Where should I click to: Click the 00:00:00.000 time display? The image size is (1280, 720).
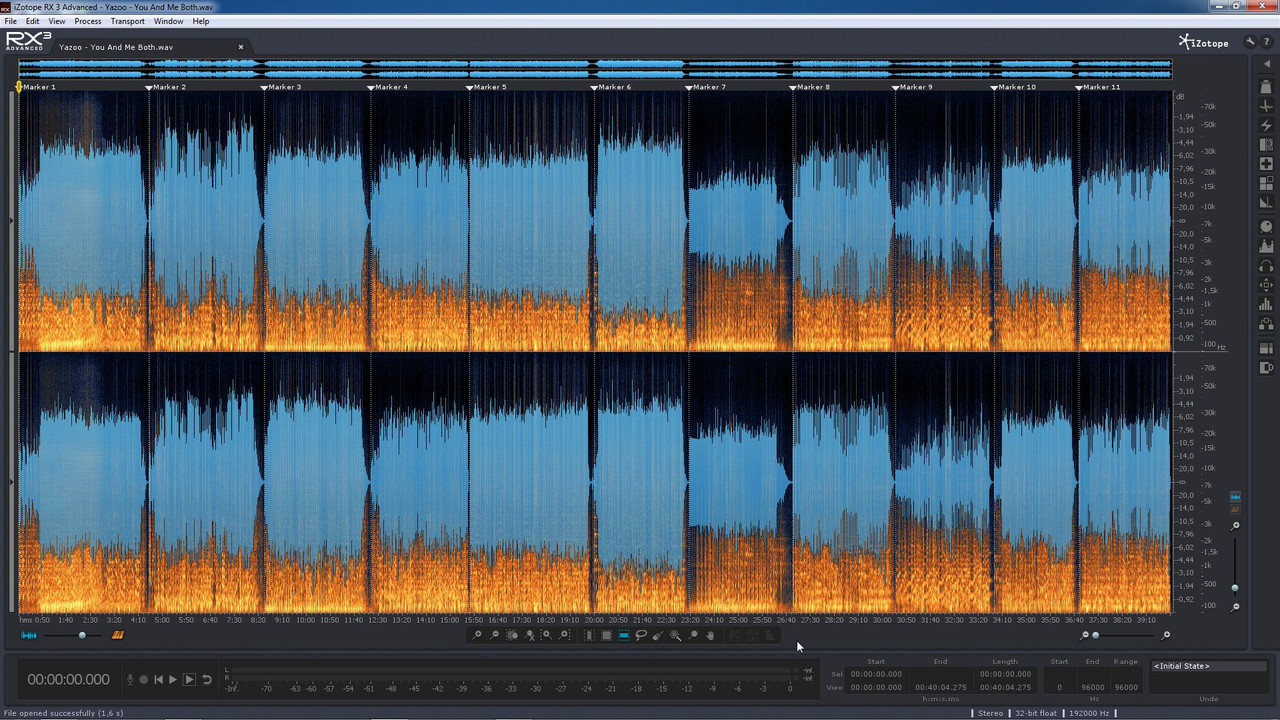(x=68, y=679)
